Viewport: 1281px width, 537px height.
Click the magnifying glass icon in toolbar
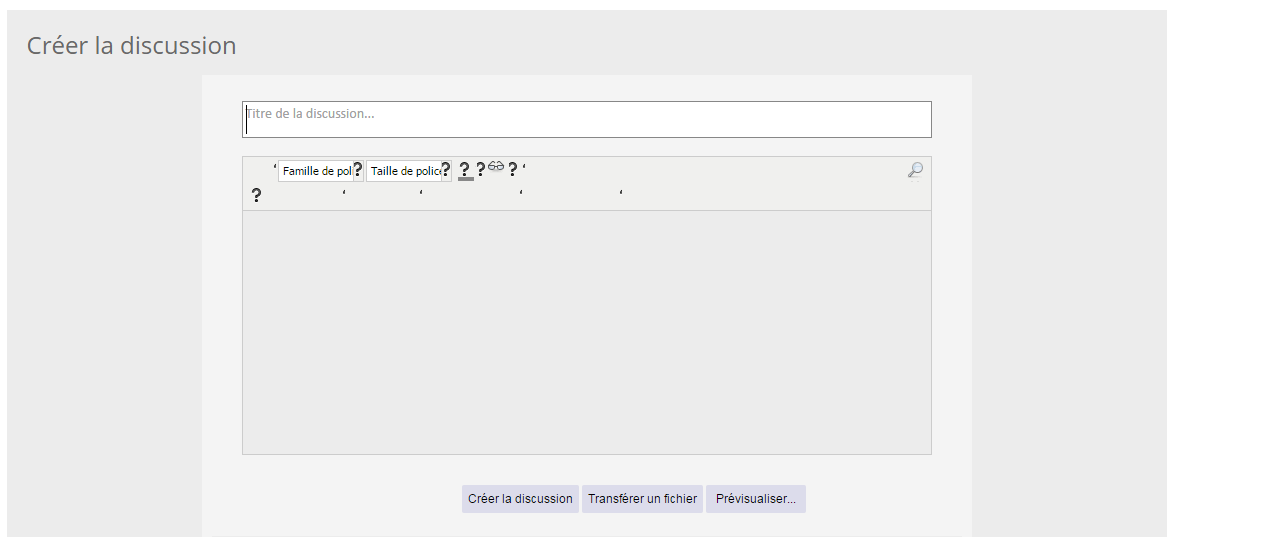pos(915,170)
